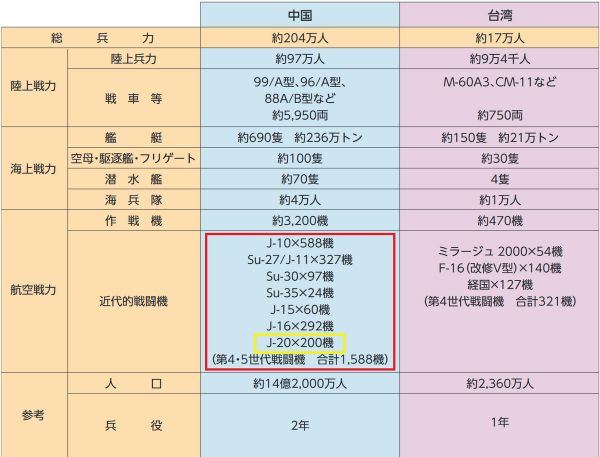The height and width of the screenshot is (457, 600).
Task: Select China's tank count 約5,950両
Action: pos(299,115)
